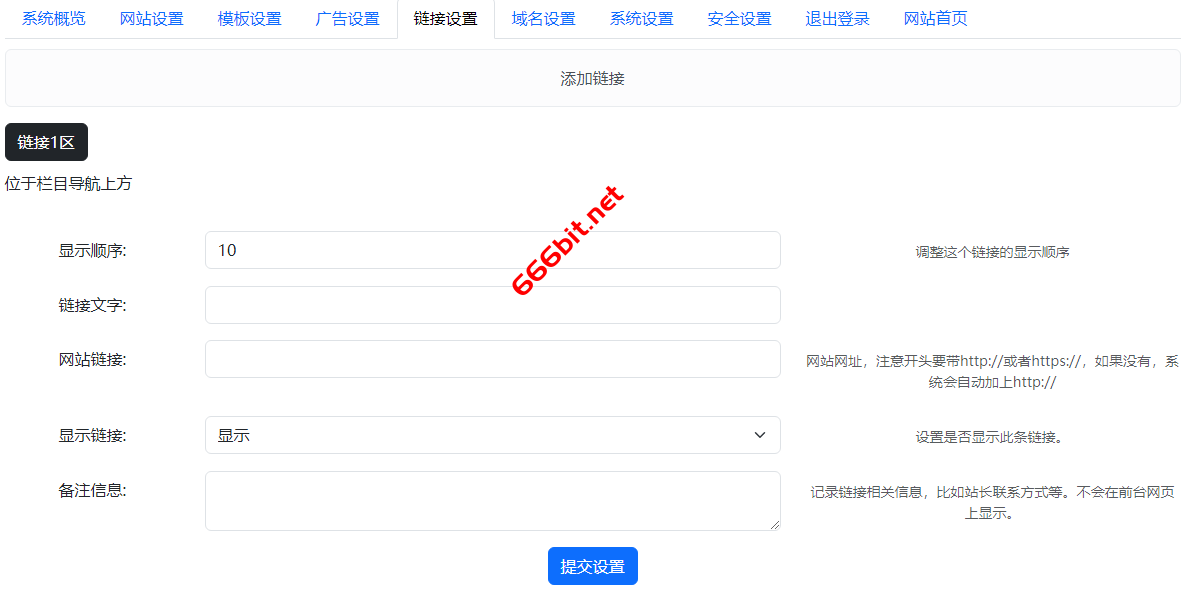Switch to the 域名设置 tab
This screenshot has width=1190, height=598.
coord(544,19)
